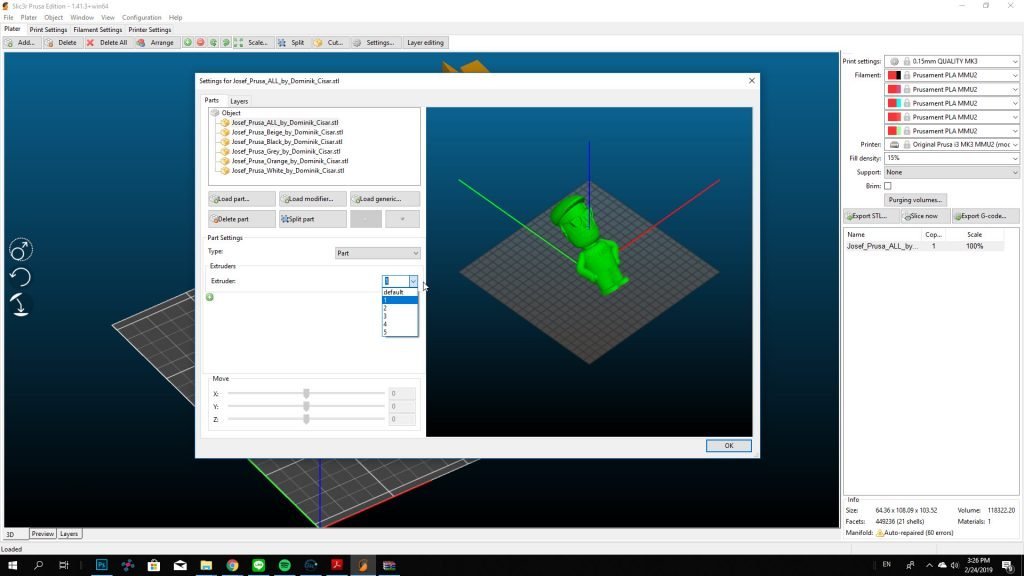1024x576 pixels.
Task: Click the Slice now button
Action: click(924, 216)
